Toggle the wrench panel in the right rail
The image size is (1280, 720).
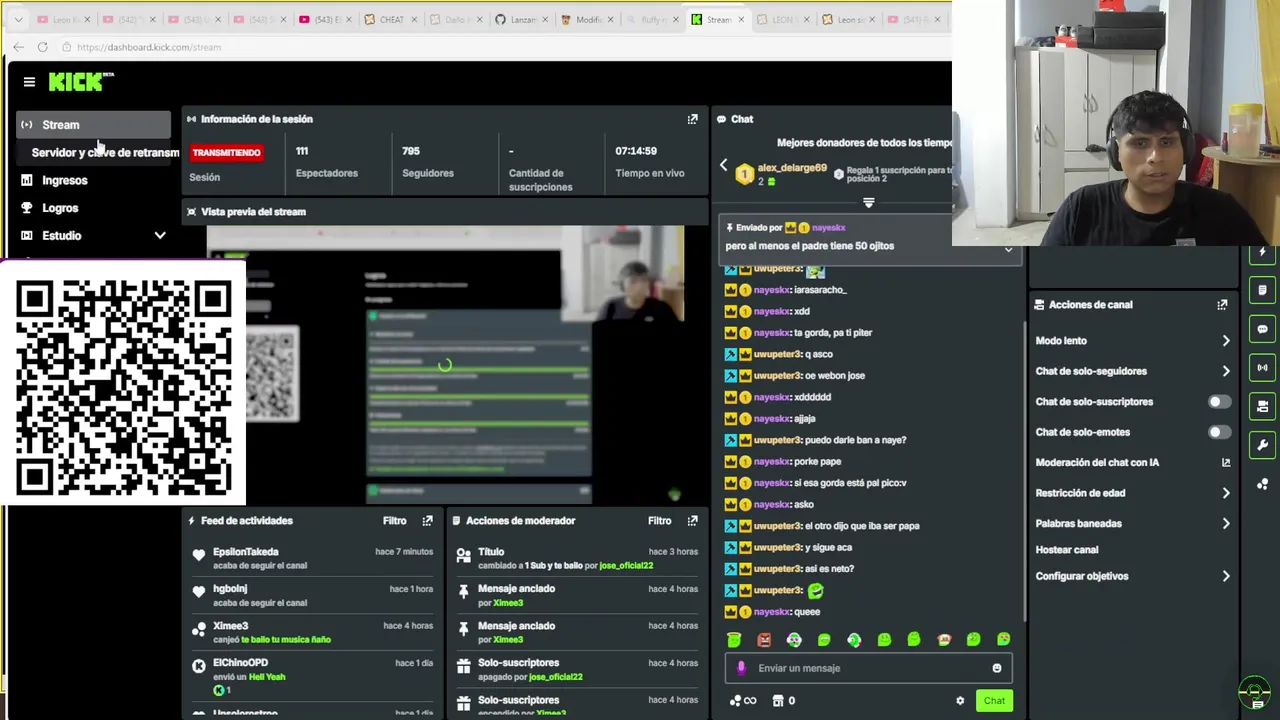coord(1262,445)
